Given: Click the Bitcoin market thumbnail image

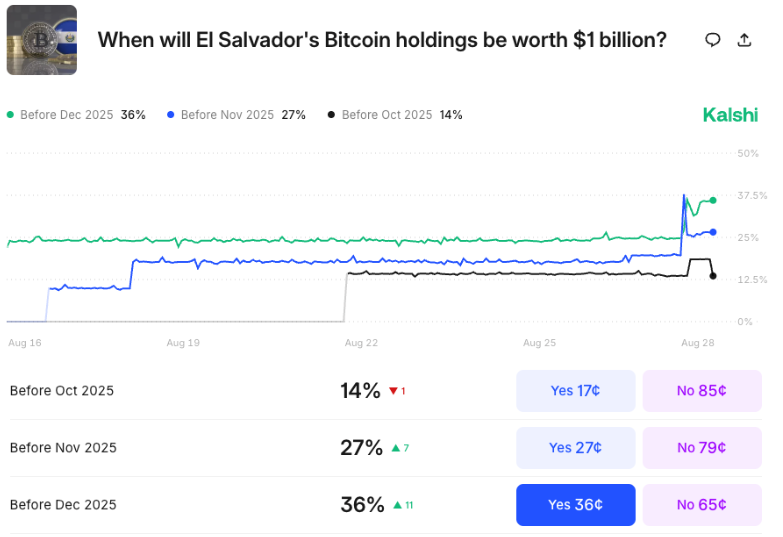Looking at the screenshot, I should pos(42,40).
